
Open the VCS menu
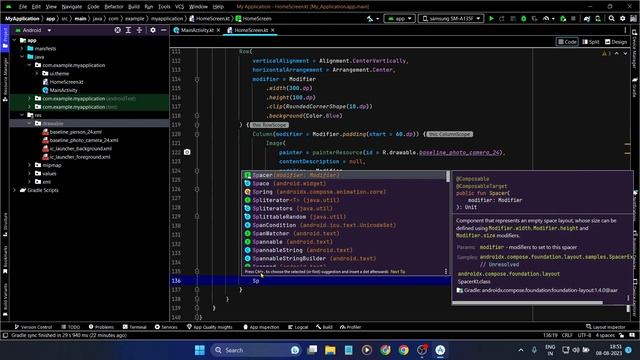pyautogui.click(x=180, y=7)
